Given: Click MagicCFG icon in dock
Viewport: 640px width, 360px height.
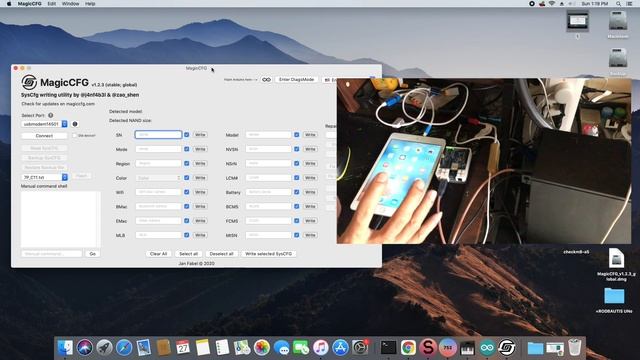Looking at the screenshot, I should pos(507,348).
